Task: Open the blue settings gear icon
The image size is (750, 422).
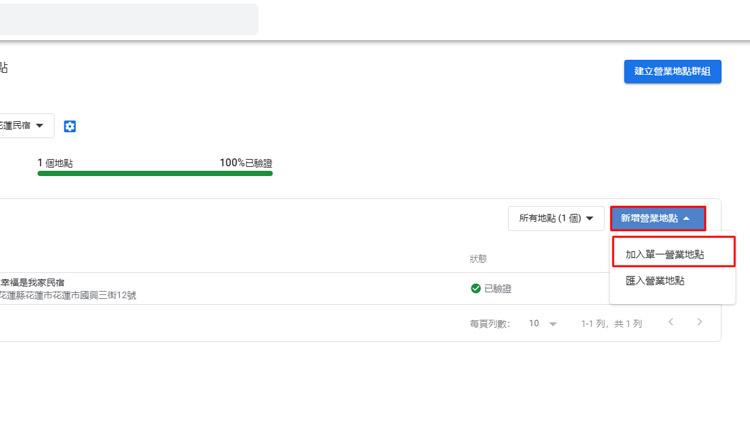Action: click(70, 126)
